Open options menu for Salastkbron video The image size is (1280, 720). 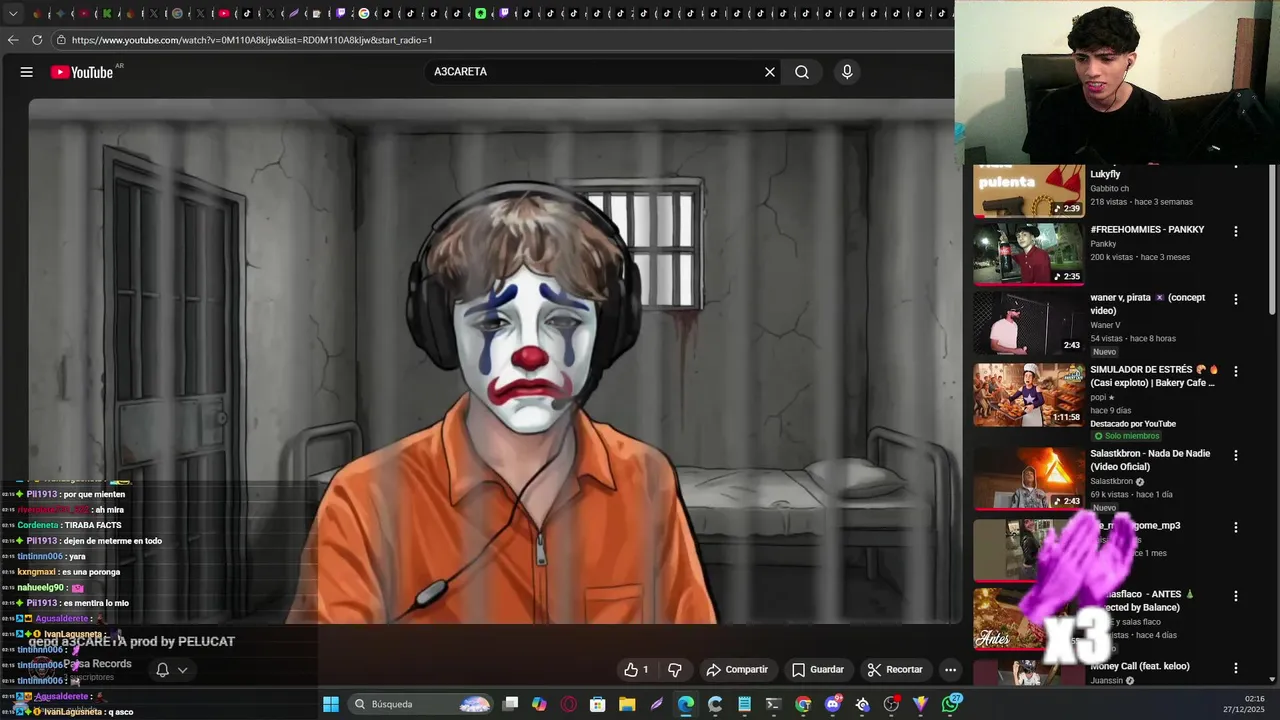(x=1236, y=455)
